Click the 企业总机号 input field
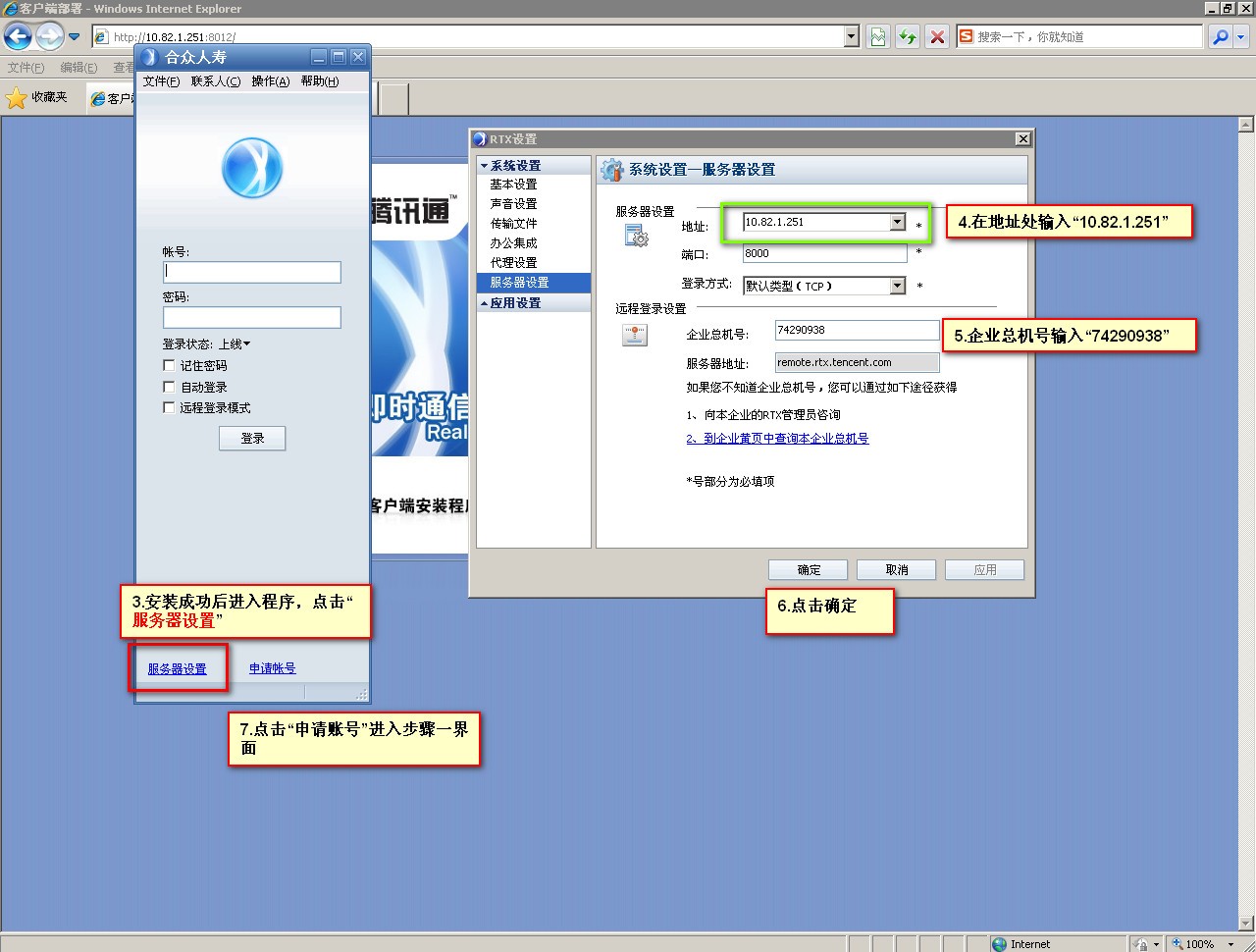Image resolution: width=1256 pixels, height=952 pixels. click(856, 331)
